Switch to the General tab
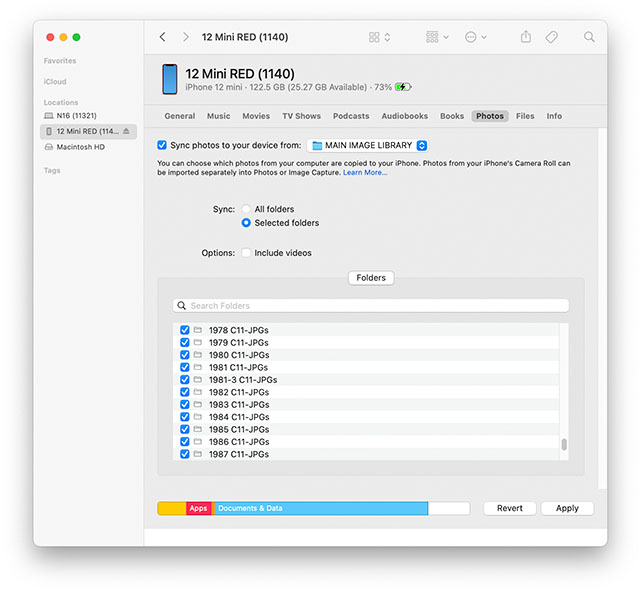This screenshot has width=640, height=592. tap(180, 116)
